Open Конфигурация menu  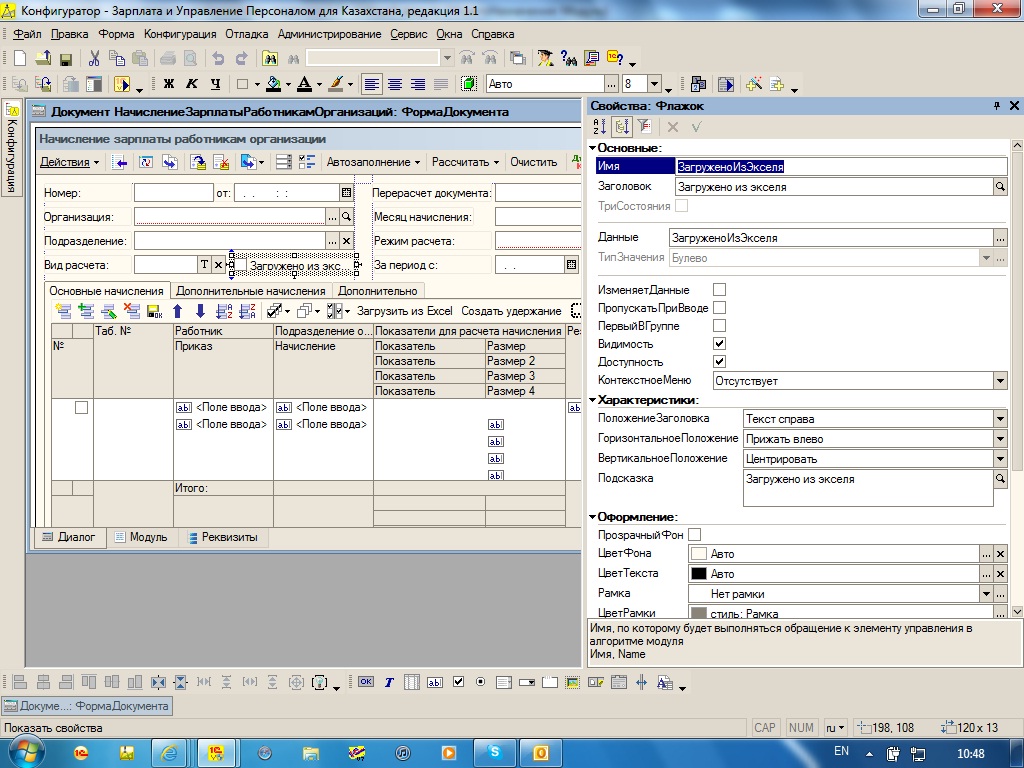click(180, 34)
